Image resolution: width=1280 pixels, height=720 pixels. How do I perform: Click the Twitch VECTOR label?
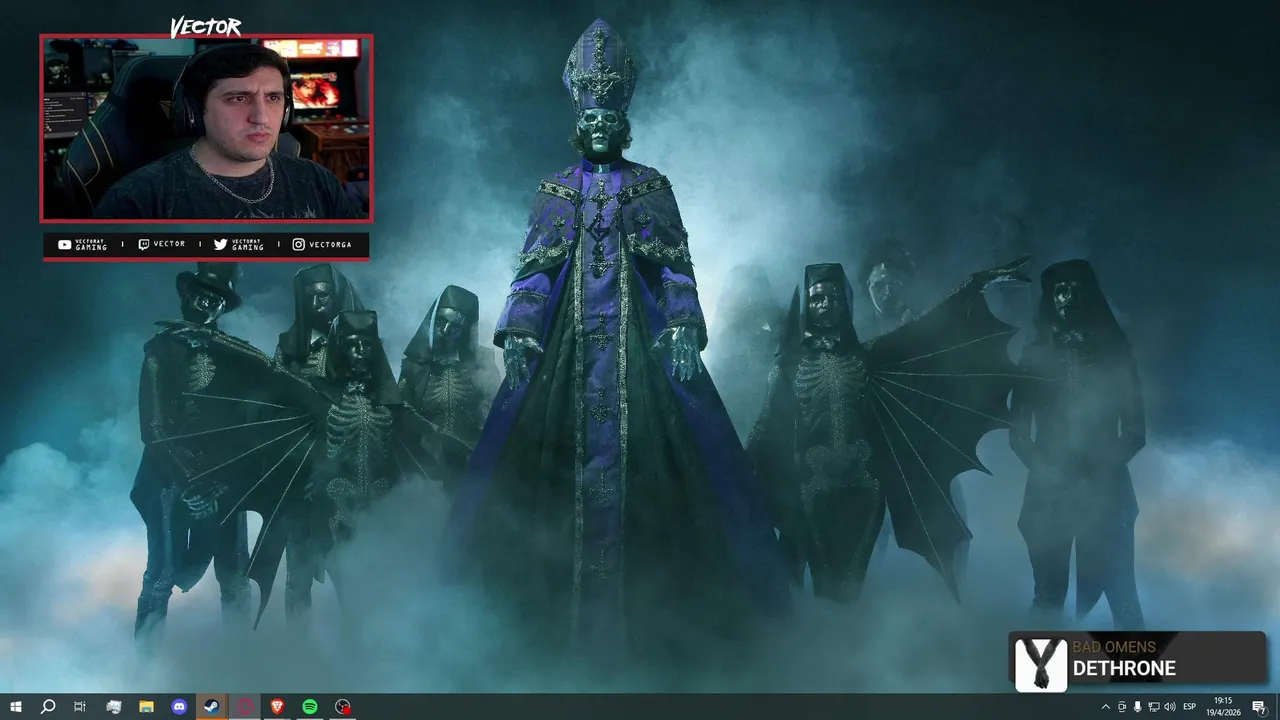pyautogui.click(x=161, y=245)
